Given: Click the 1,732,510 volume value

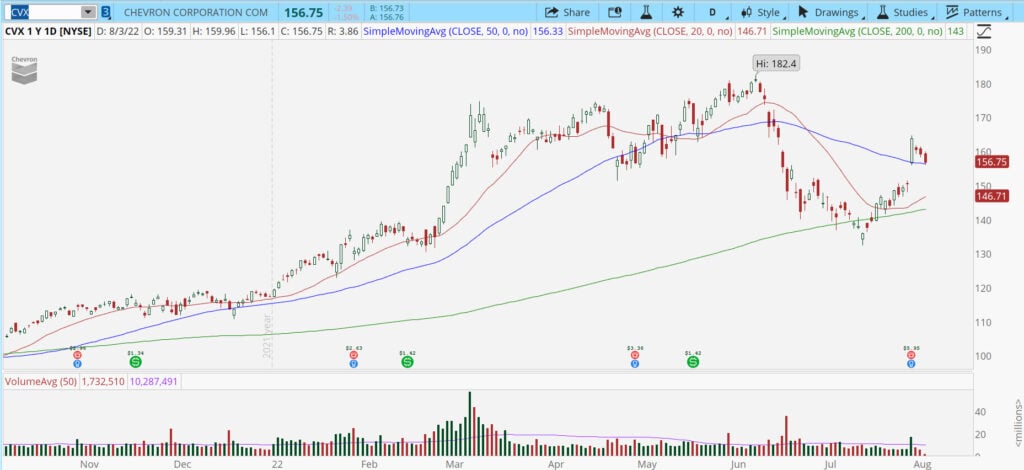Looking at the screenshot, I should (x=104, y=381).
